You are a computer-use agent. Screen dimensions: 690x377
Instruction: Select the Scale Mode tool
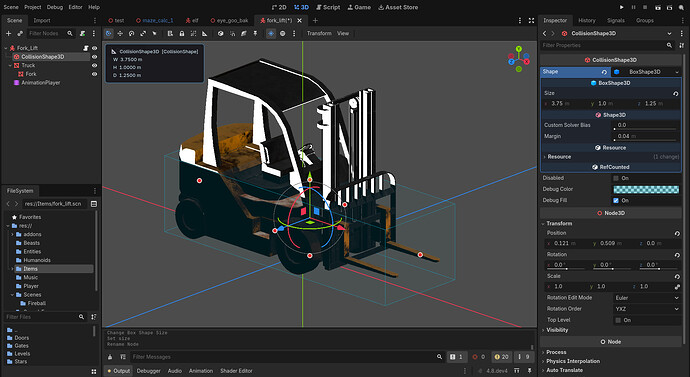coord(143,33)
